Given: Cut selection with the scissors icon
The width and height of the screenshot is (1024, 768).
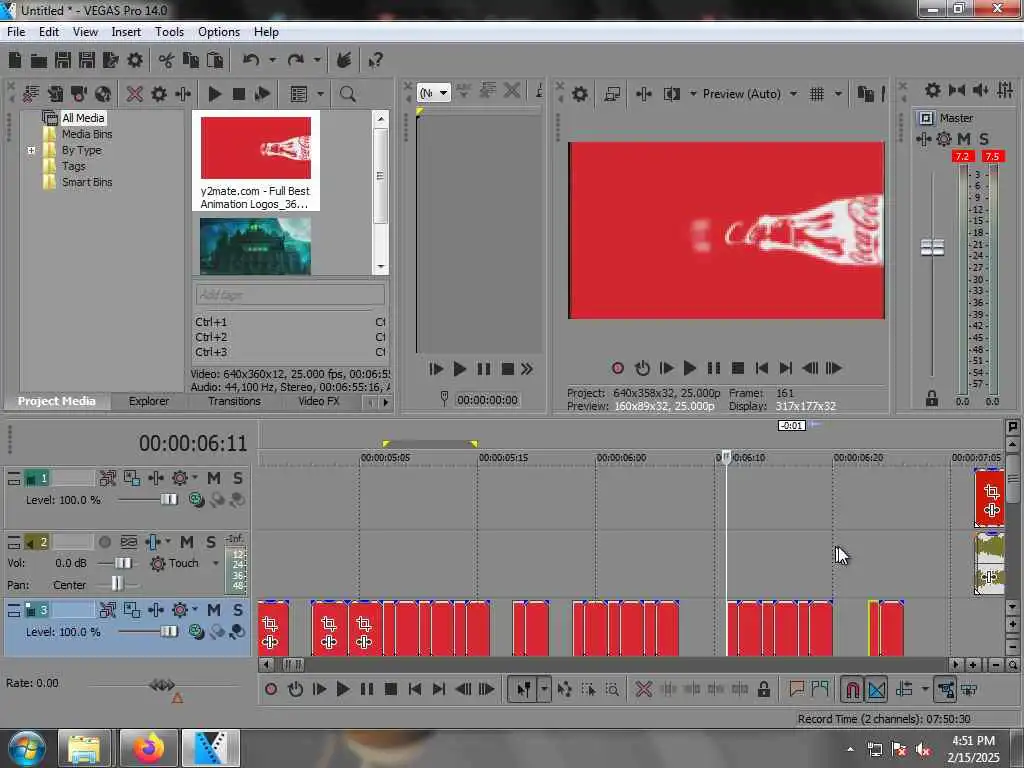Looking at the screenshot, I should [x=166, y=61].
